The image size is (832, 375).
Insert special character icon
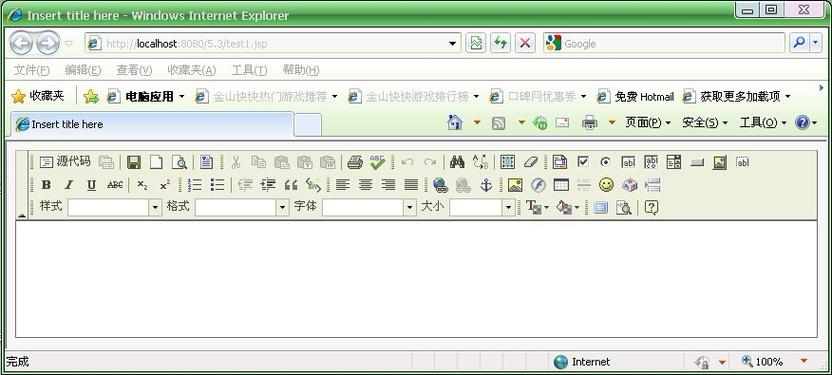point(629,185)
